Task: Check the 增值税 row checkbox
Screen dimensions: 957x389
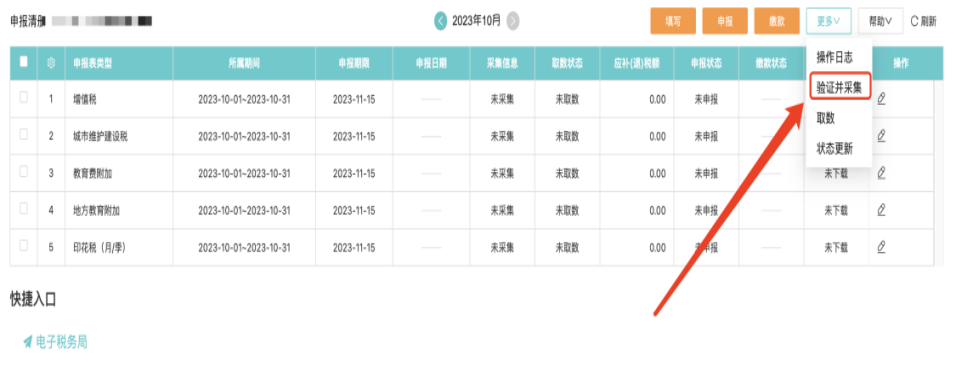Action: pos(24,97)
